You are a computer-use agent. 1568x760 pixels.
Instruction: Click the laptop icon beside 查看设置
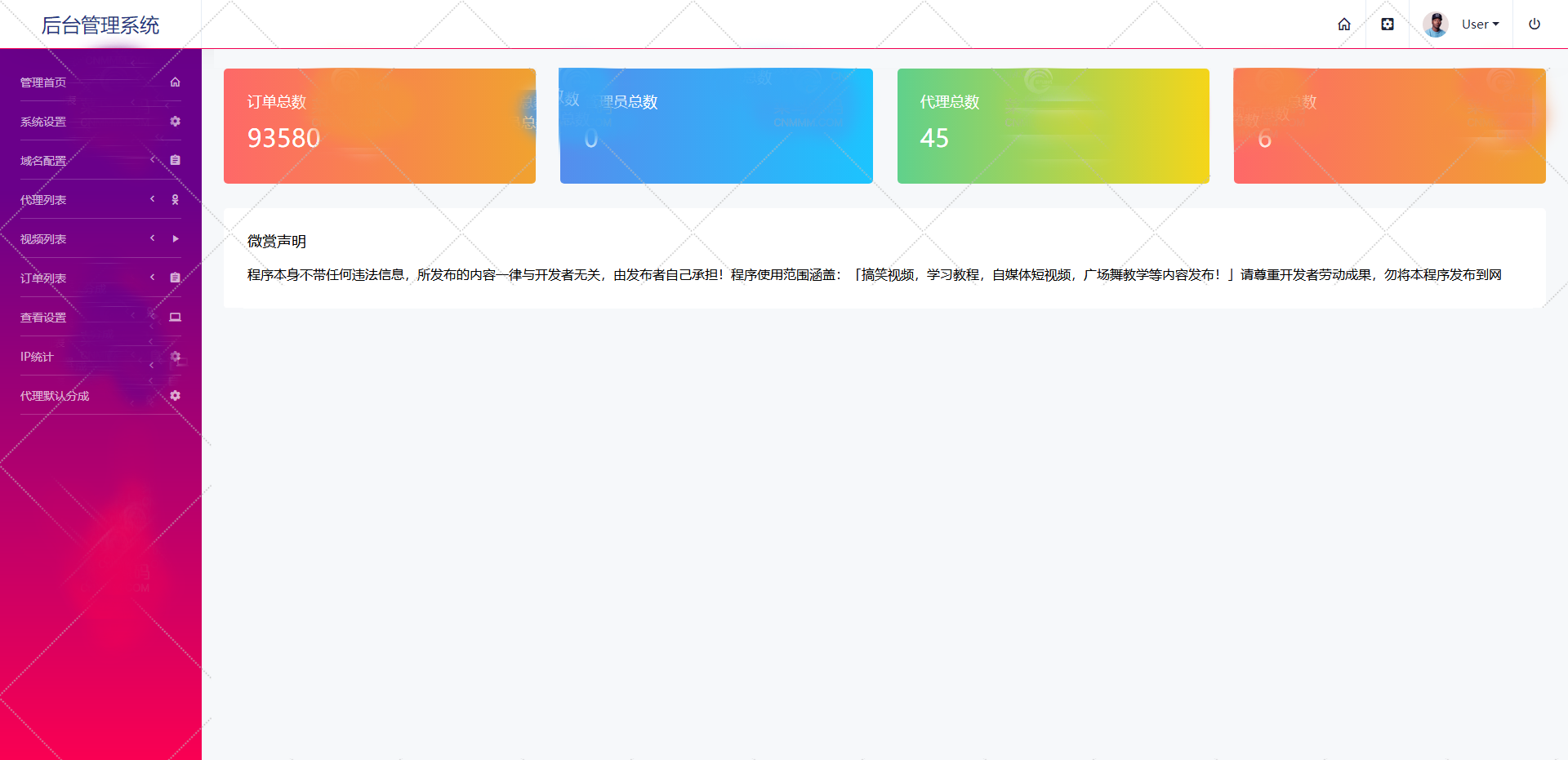(x=175, y=318)
